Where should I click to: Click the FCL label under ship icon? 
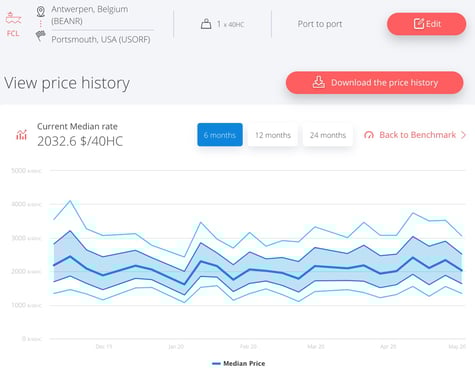13,33
